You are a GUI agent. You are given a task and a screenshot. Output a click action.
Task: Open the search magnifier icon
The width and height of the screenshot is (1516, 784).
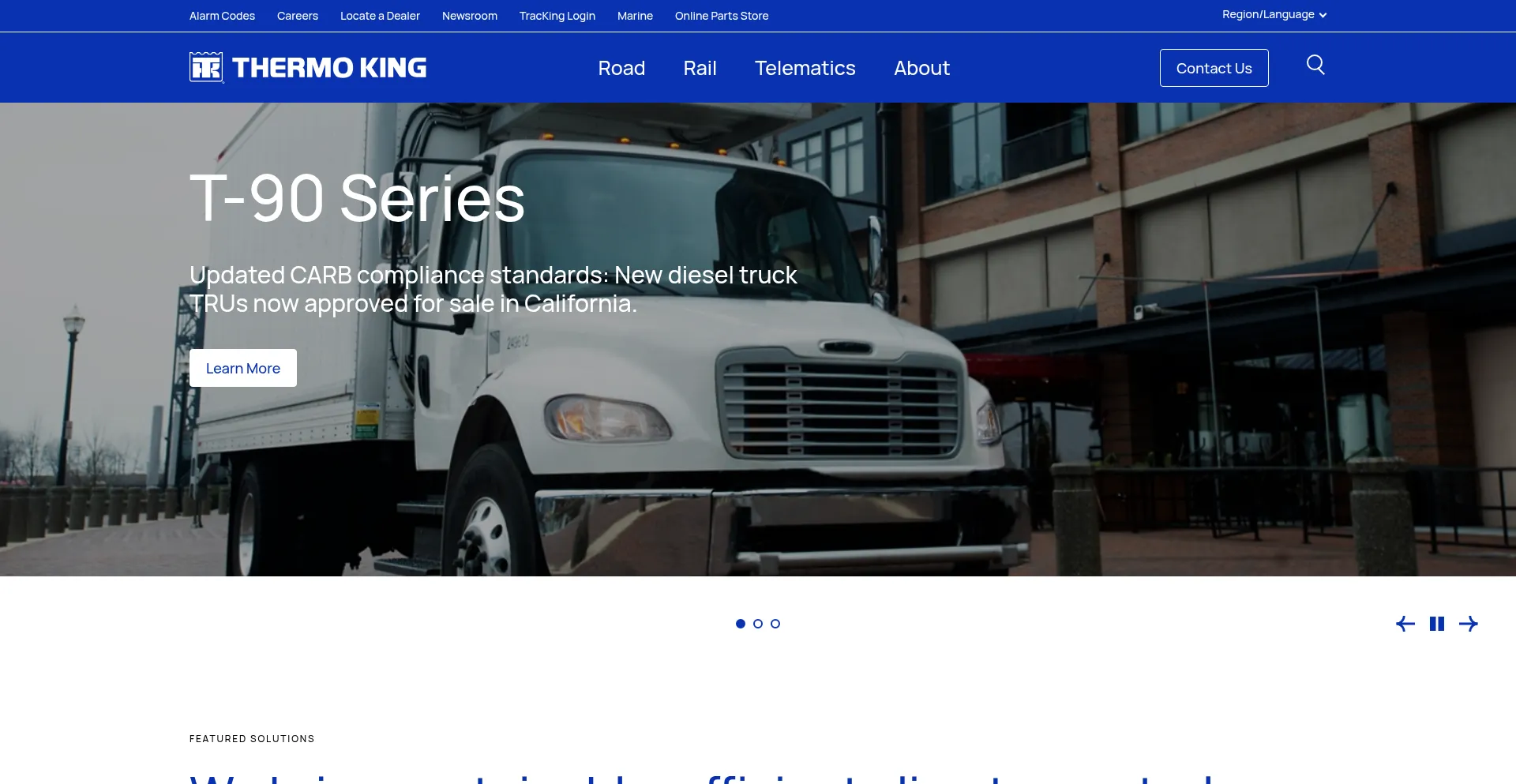(x=1315, y=65)
